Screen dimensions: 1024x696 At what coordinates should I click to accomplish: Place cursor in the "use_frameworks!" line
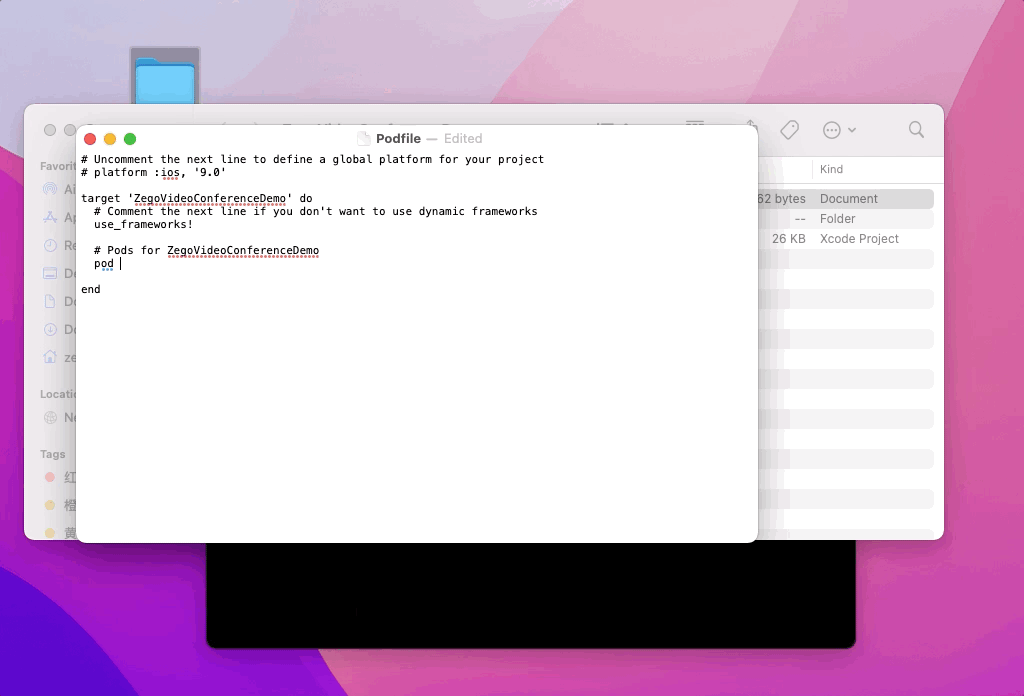[144, 225]
